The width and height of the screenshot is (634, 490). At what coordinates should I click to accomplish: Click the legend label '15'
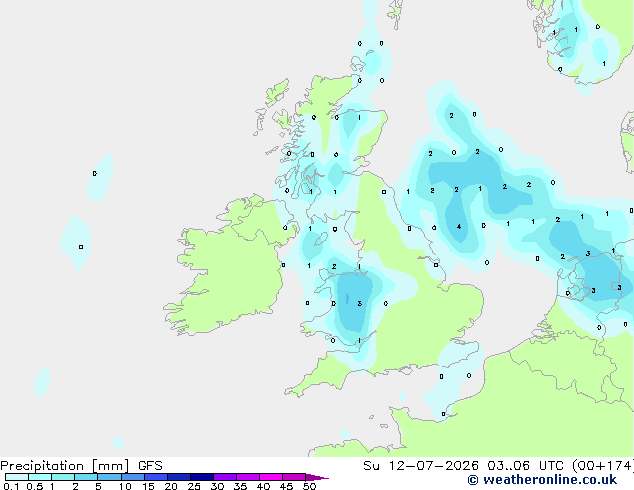148,486
